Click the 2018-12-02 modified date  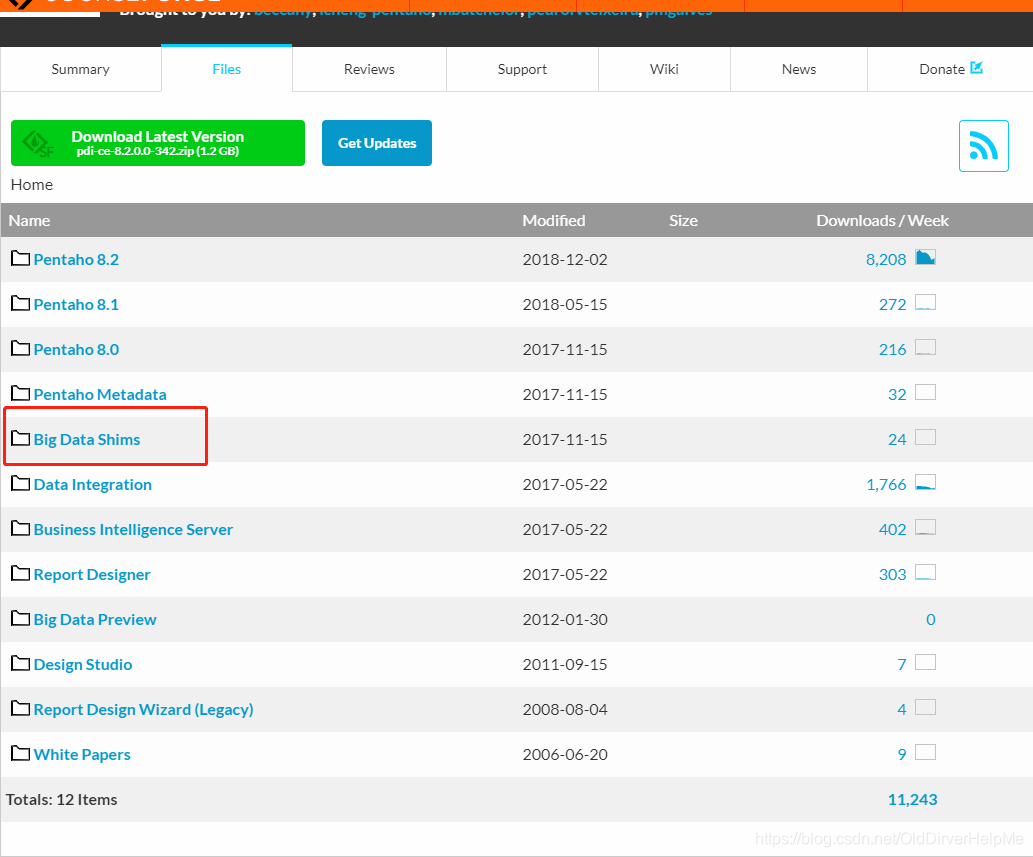tap(565, 260)
